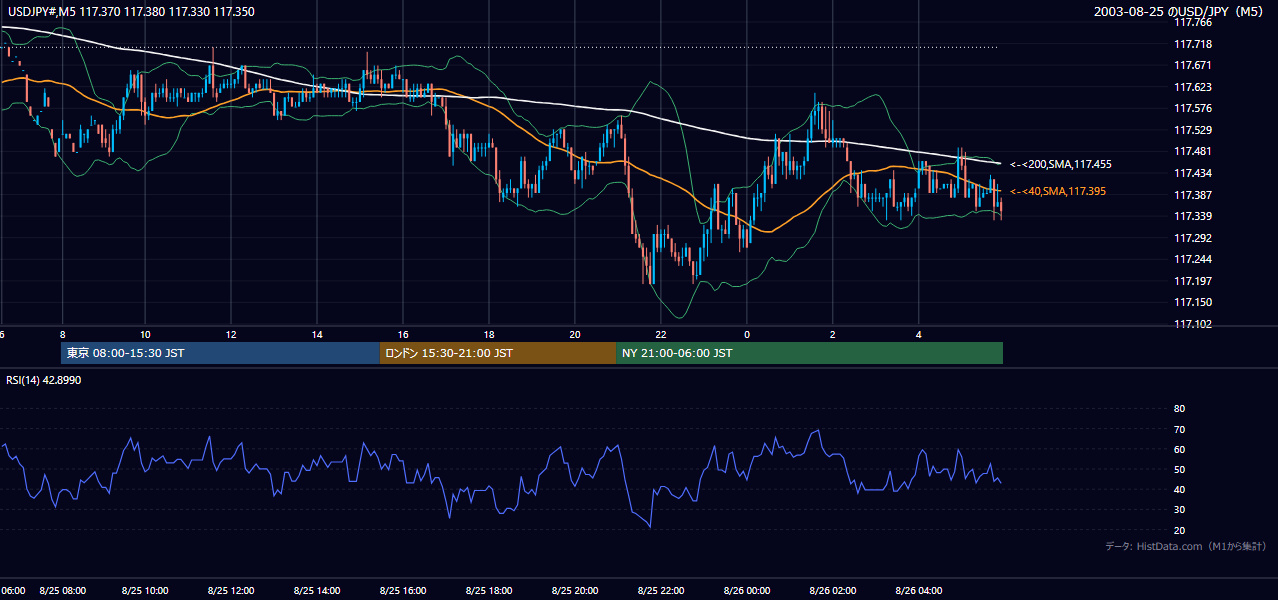
Task: Click hour tick 2 under price chart
Action: point(832,334)
